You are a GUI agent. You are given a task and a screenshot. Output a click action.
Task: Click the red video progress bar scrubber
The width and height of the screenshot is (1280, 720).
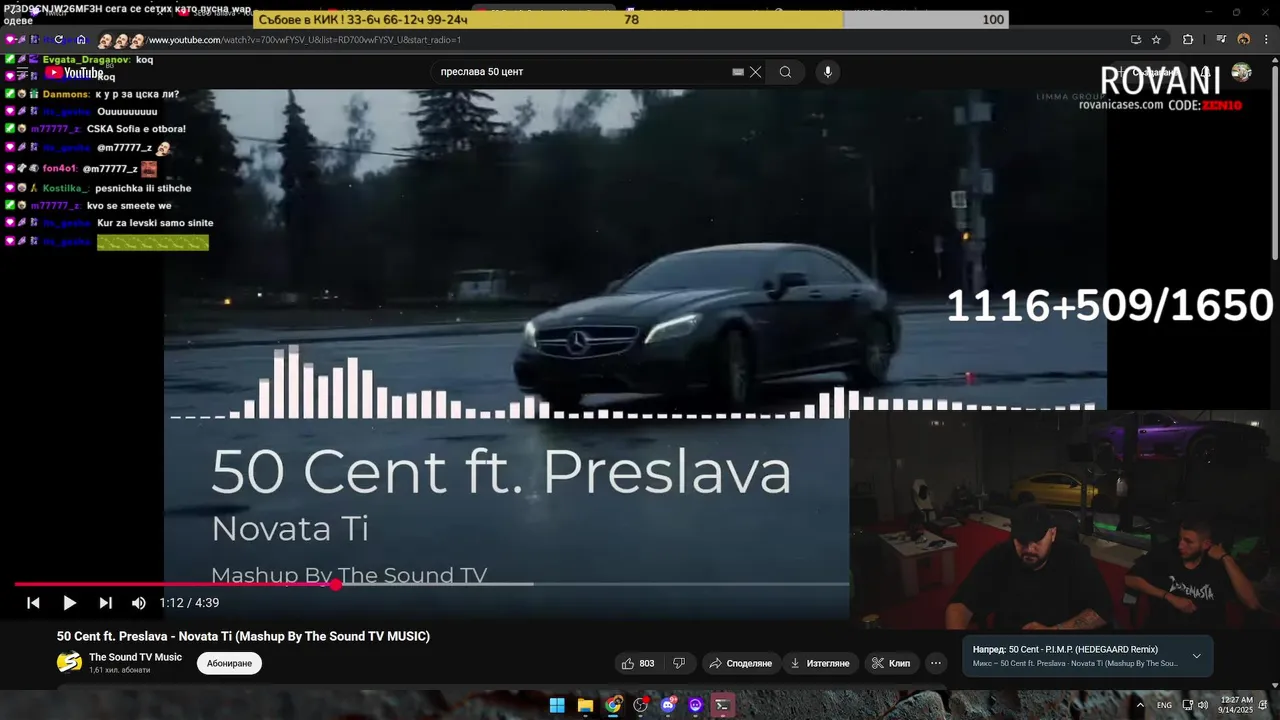pyautogui.click(x=336, y=584)
